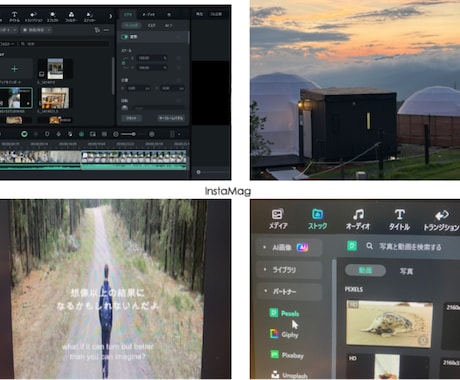Open the full quality dropdown above preview
460x380 pixels.
(x=216, y=14)
